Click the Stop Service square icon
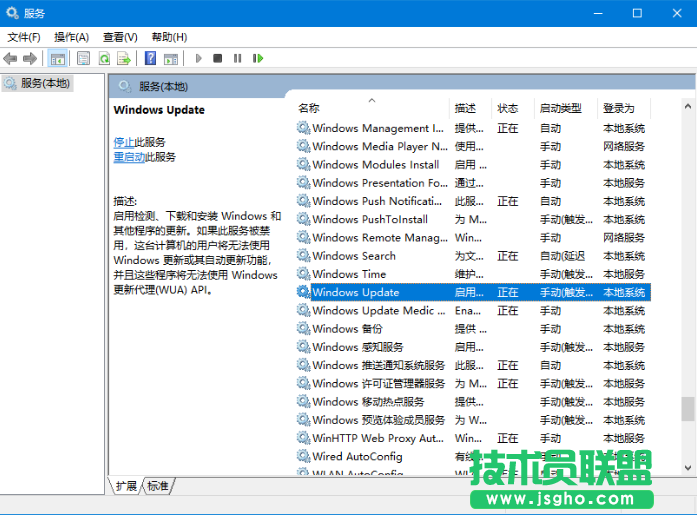 click(218, 59)
